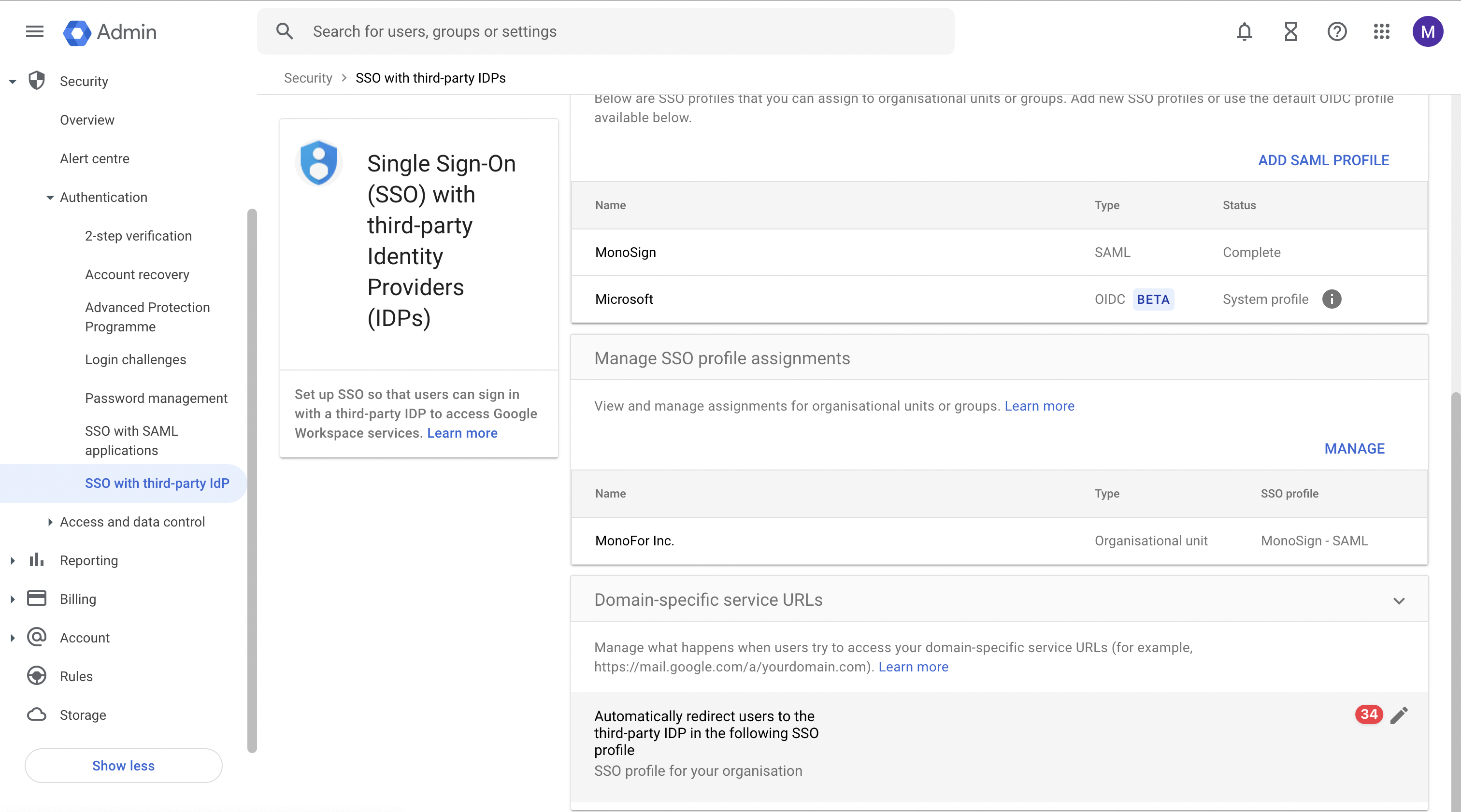
Task: Collapse Domain-specific service URLs panel
Action: click(1399, 600)
